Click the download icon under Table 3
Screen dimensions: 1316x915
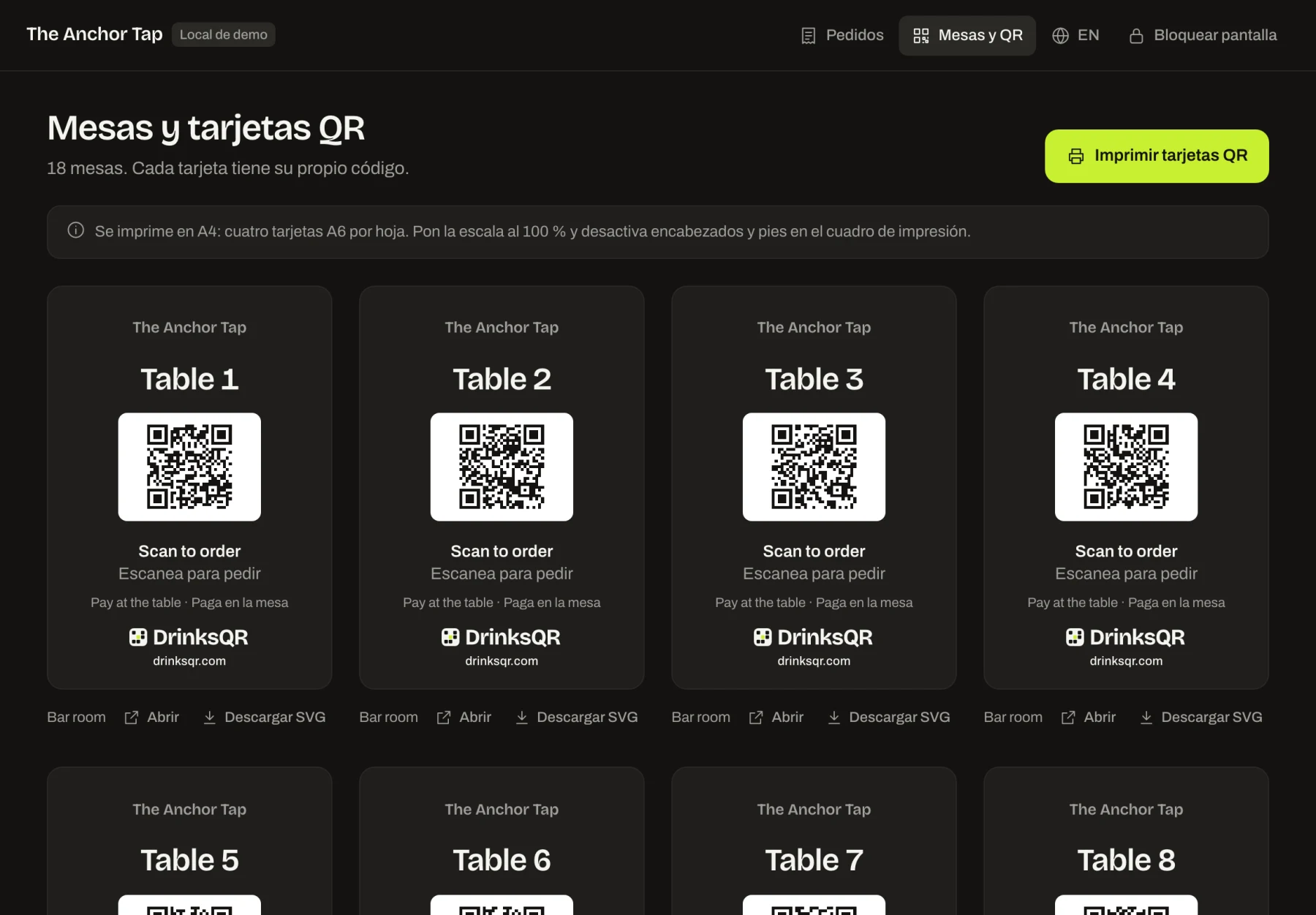click(x=833, y=718)
